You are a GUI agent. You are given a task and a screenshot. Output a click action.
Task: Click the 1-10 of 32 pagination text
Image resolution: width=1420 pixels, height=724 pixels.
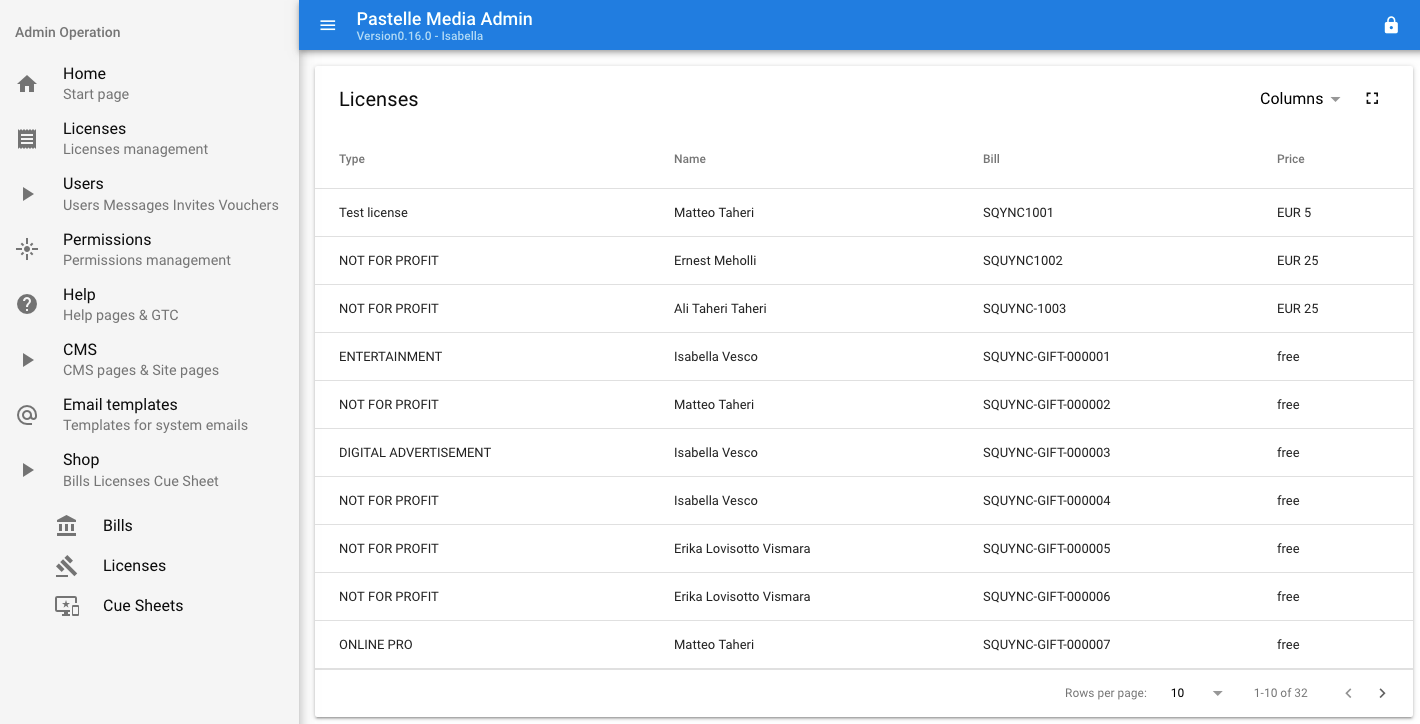[x=1280, y=693]
